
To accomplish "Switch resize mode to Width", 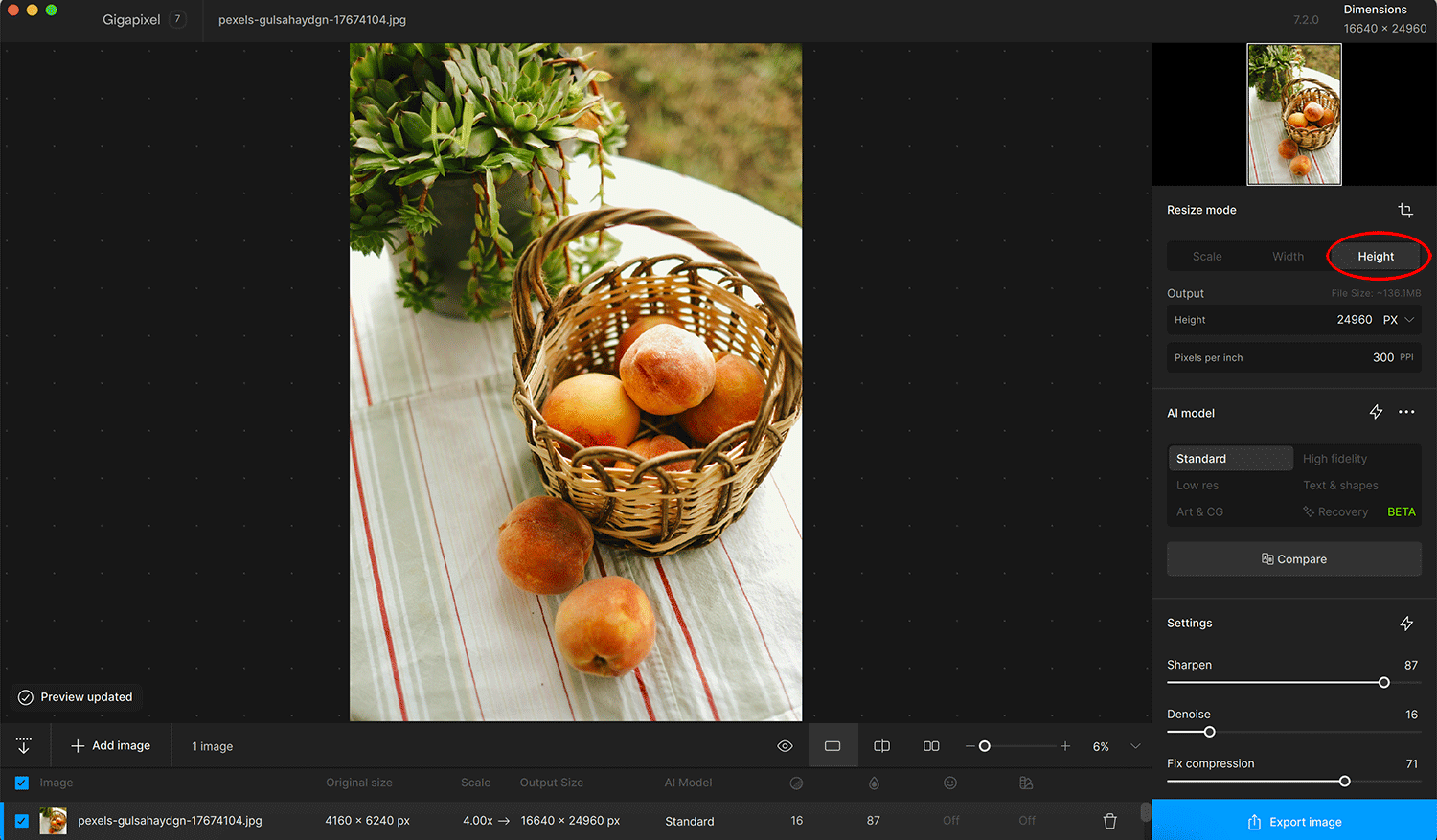I will [1288, 256].
